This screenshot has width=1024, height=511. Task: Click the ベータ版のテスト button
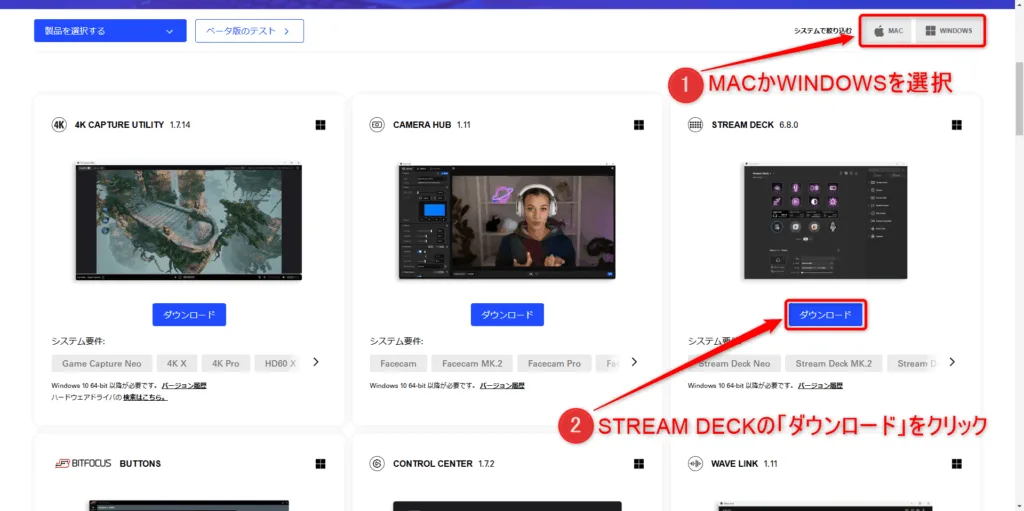click(249, 31)
